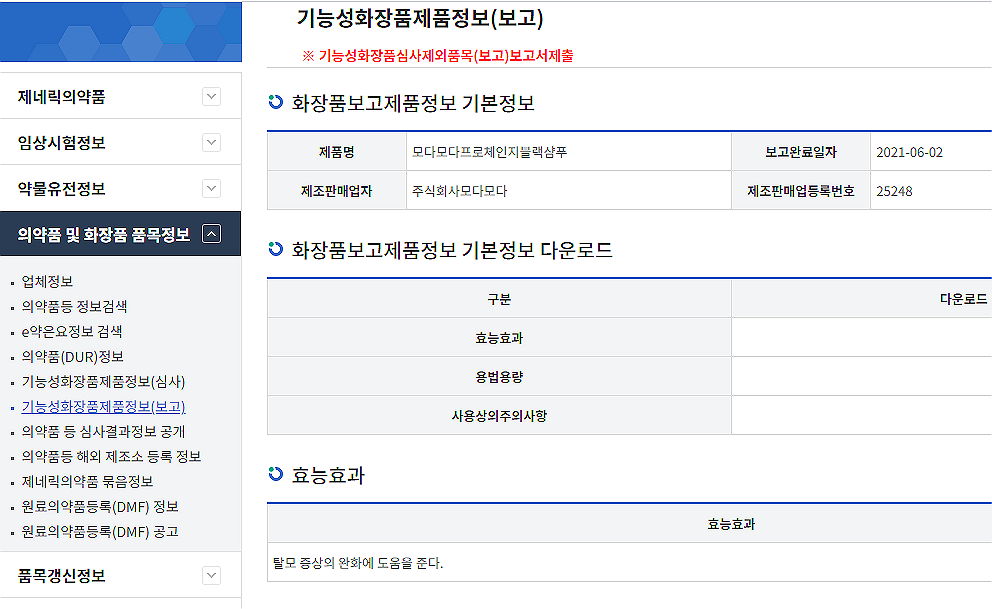The height and width of the screenshot is (609, 992).
Task: Select registration number 25248
Action: pos(894,191)
